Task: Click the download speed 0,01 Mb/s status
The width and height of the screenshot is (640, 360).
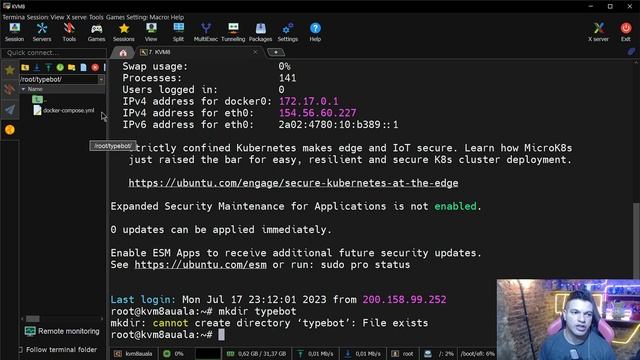Action: pos(363,353)
